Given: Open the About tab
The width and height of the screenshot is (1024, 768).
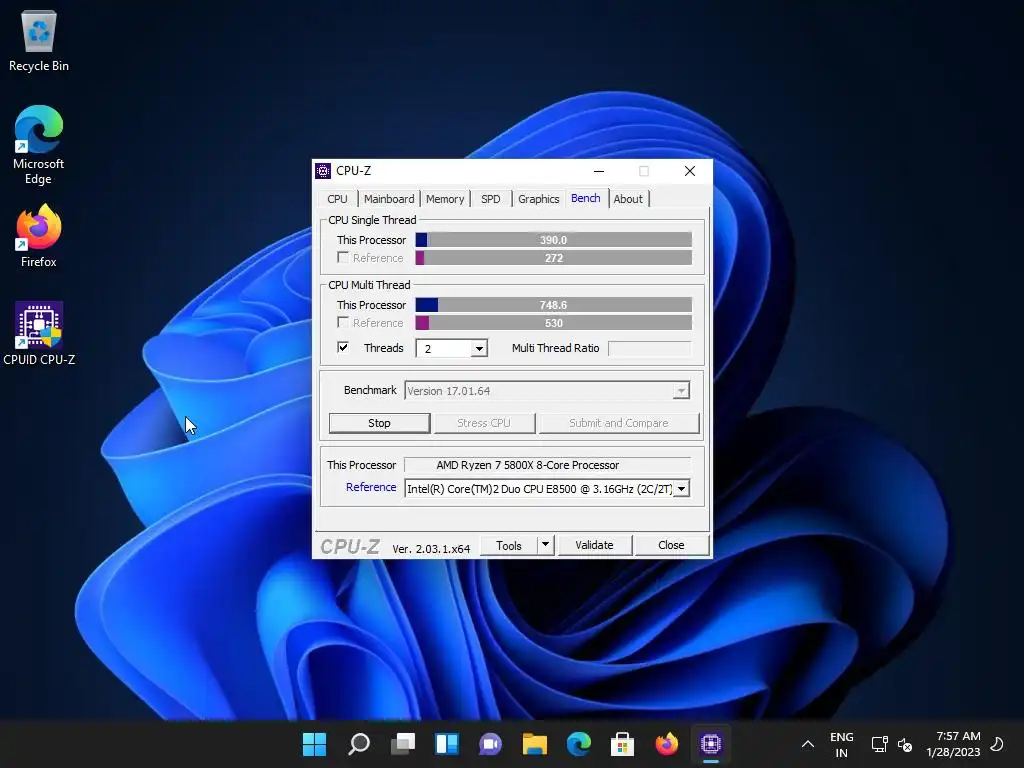Looking at the screenshot, I should coord(628,199).
